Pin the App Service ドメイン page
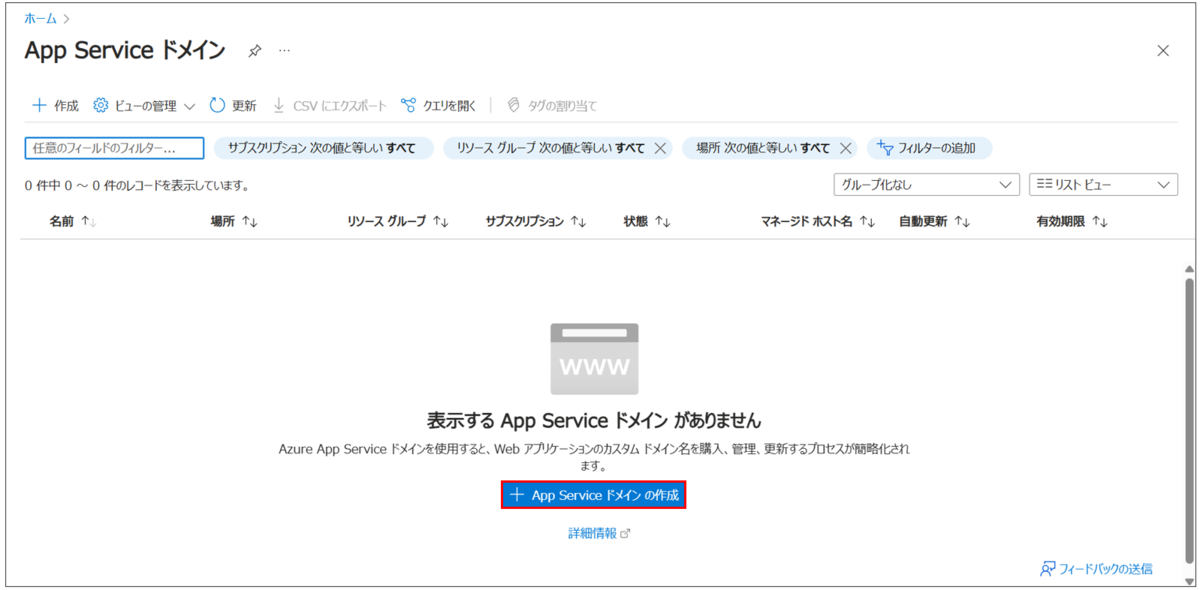 (255, 51)
